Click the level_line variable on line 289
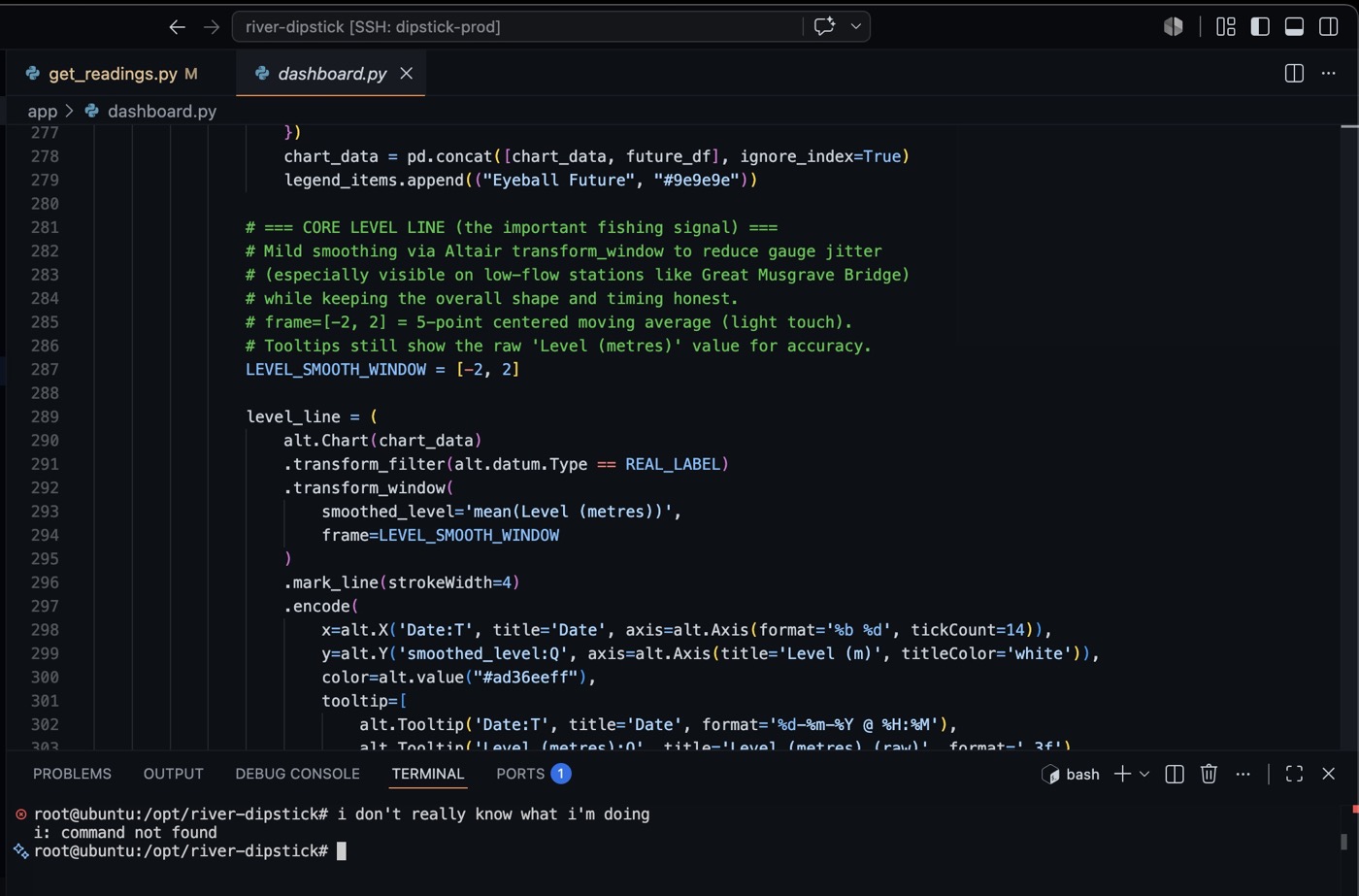 pos(293,416)
